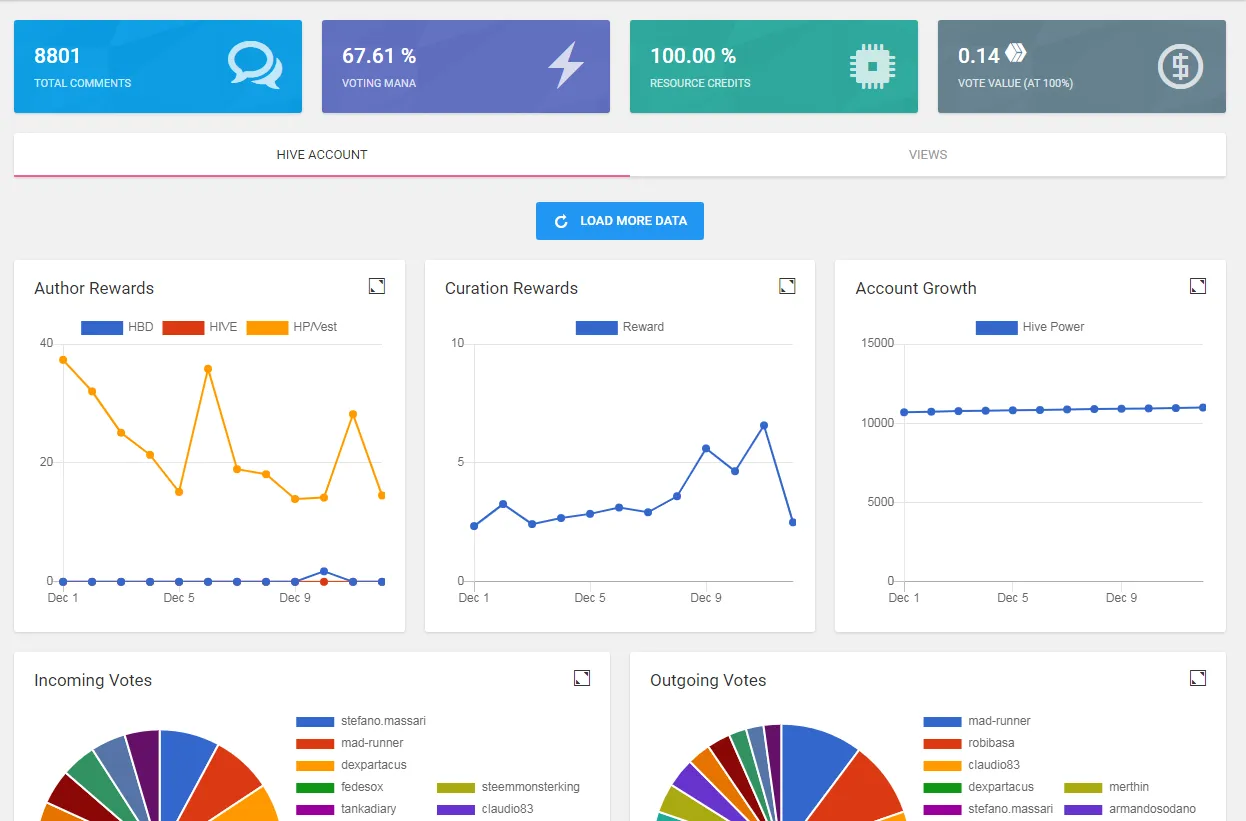Expand the Outgoing Votes chart fullscreen
Screen dimensions: 1246x821
(x=1197, y=678)
